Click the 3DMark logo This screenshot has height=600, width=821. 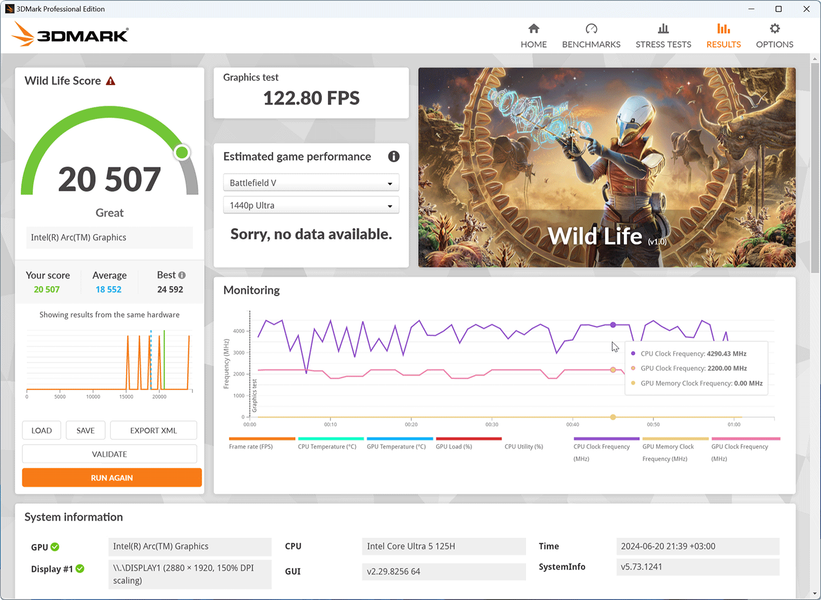click(70, 35)
